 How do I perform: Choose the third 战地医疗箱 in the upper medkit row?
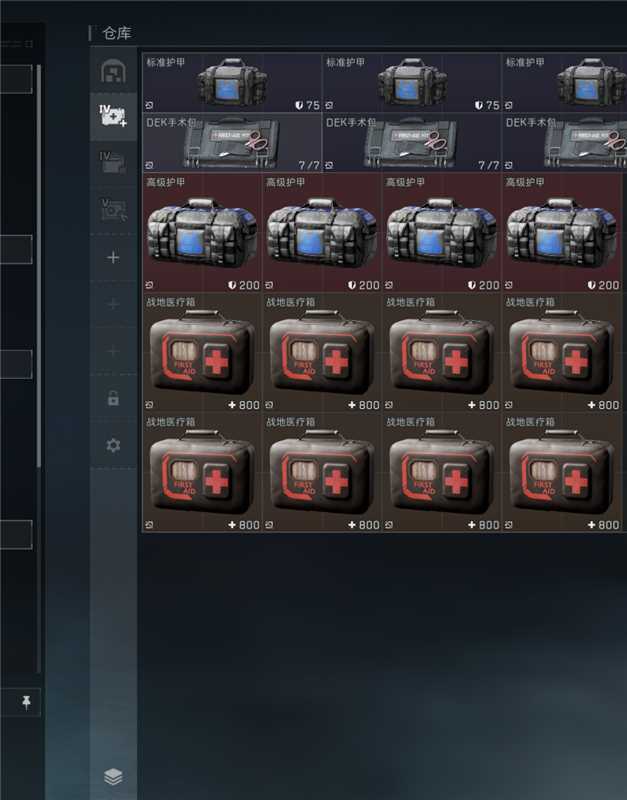click(x=442, y=353)
